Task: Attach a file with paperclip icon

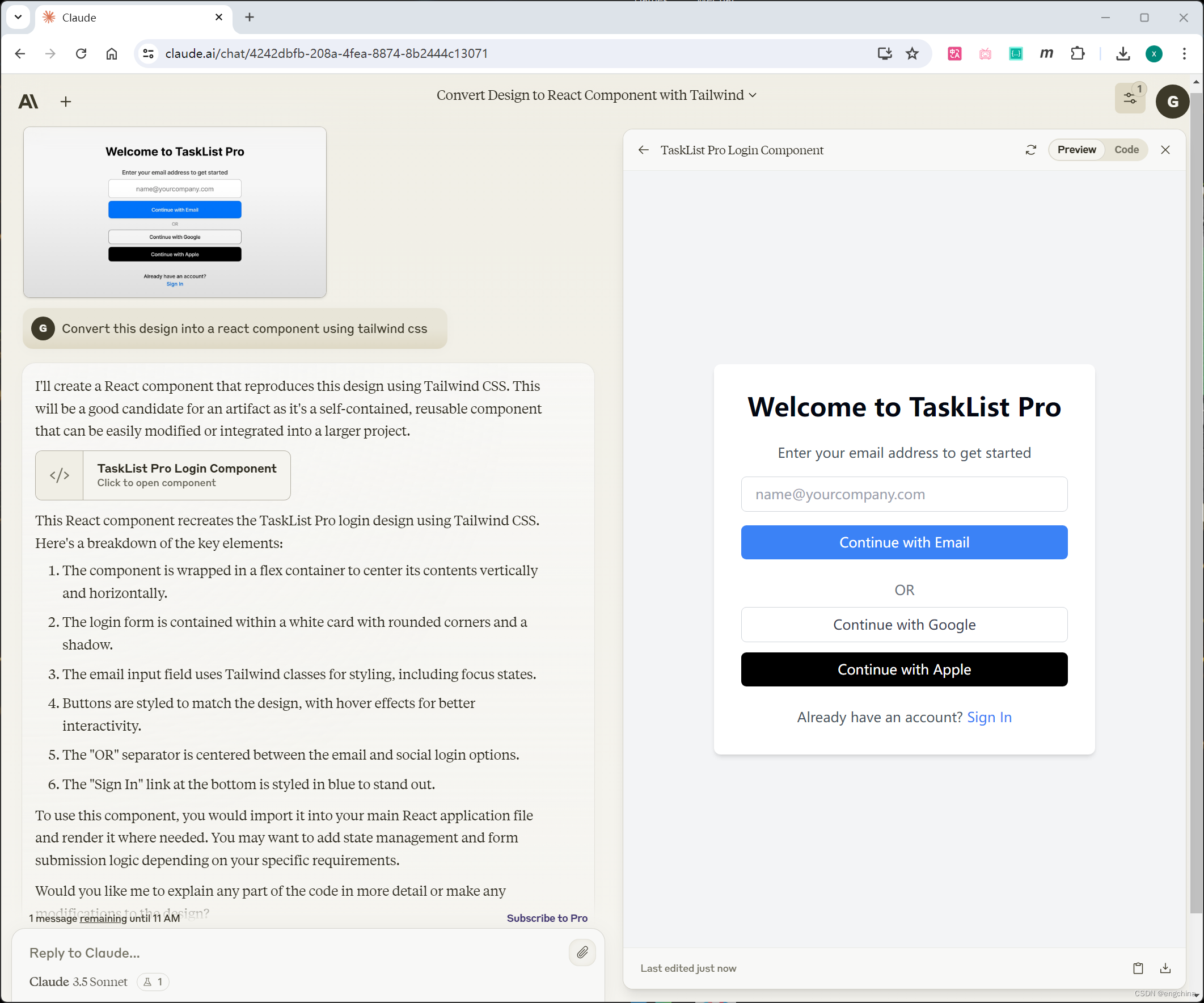Action: pyautogui.click(x=582, y=953)
